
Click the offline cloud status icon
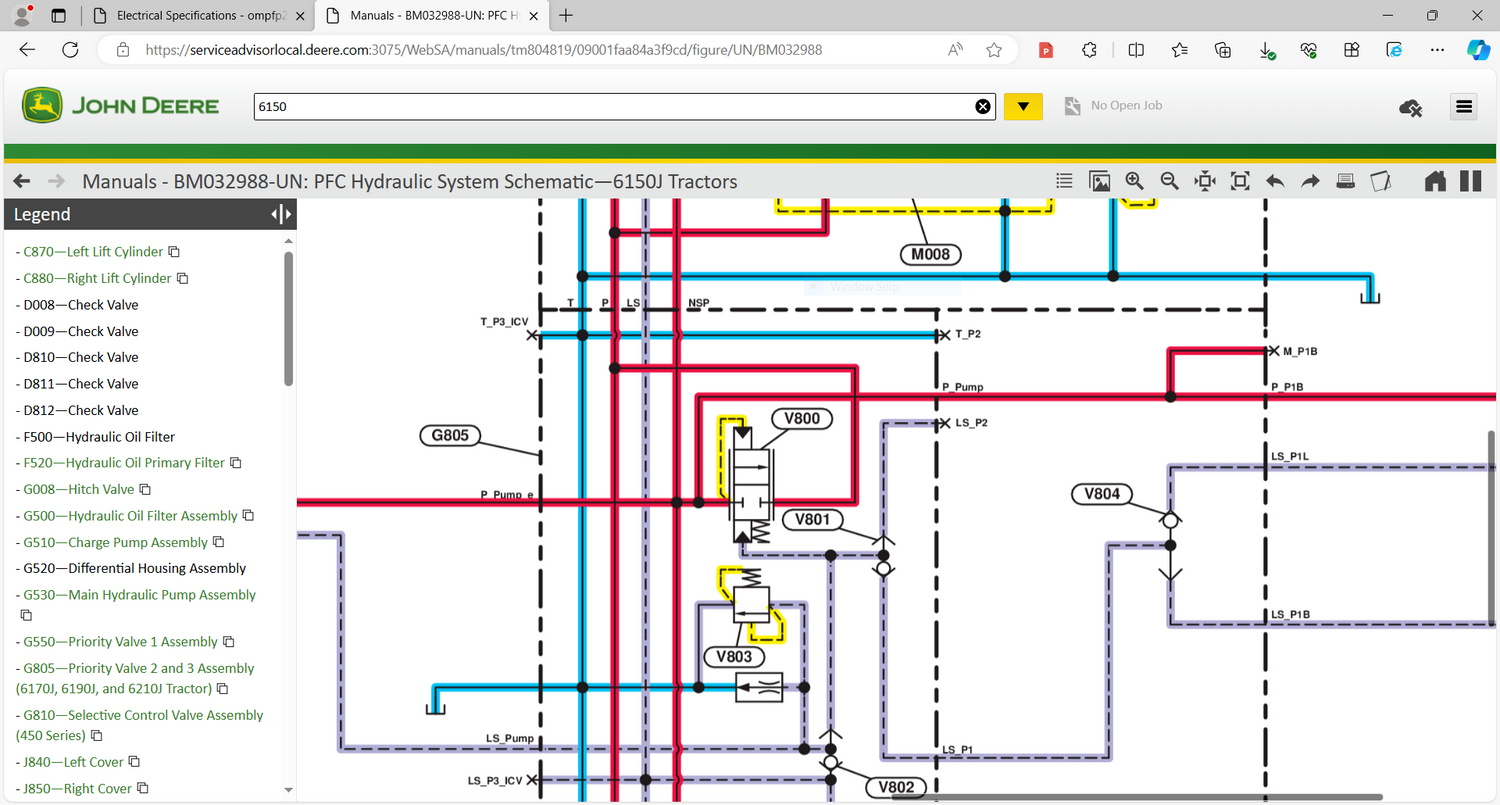point(1411,107)
